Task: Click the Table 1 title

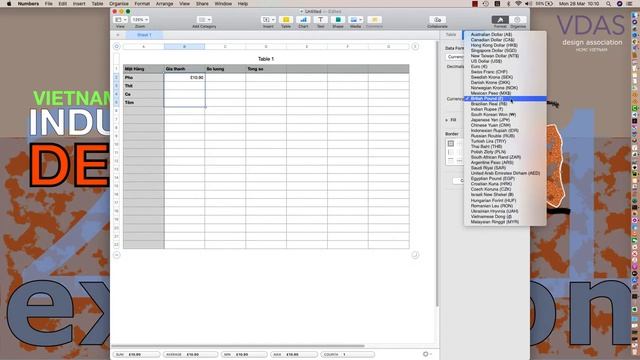Action: click(x=266, y=59)
